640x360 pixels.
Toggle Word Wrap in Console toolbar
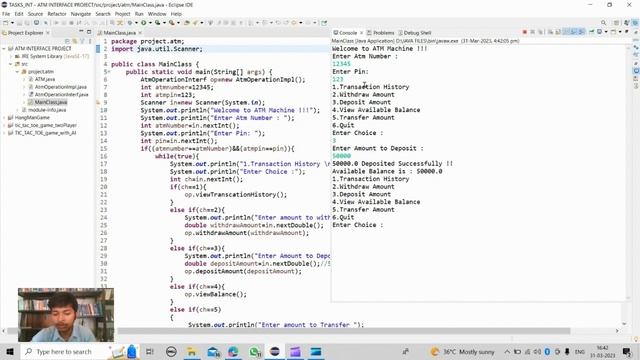tap(566, 32)
